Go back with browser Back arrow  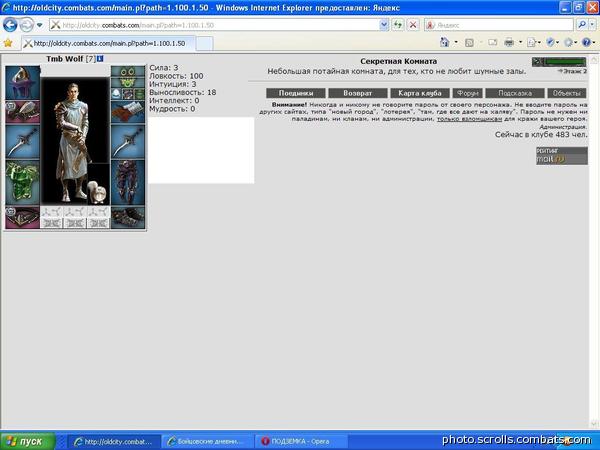(x=10, y=25)
